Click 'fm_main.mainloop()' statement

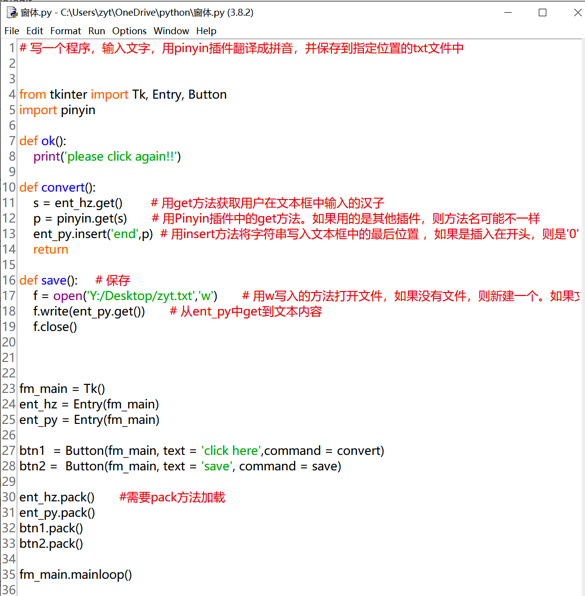click(76, 574)
